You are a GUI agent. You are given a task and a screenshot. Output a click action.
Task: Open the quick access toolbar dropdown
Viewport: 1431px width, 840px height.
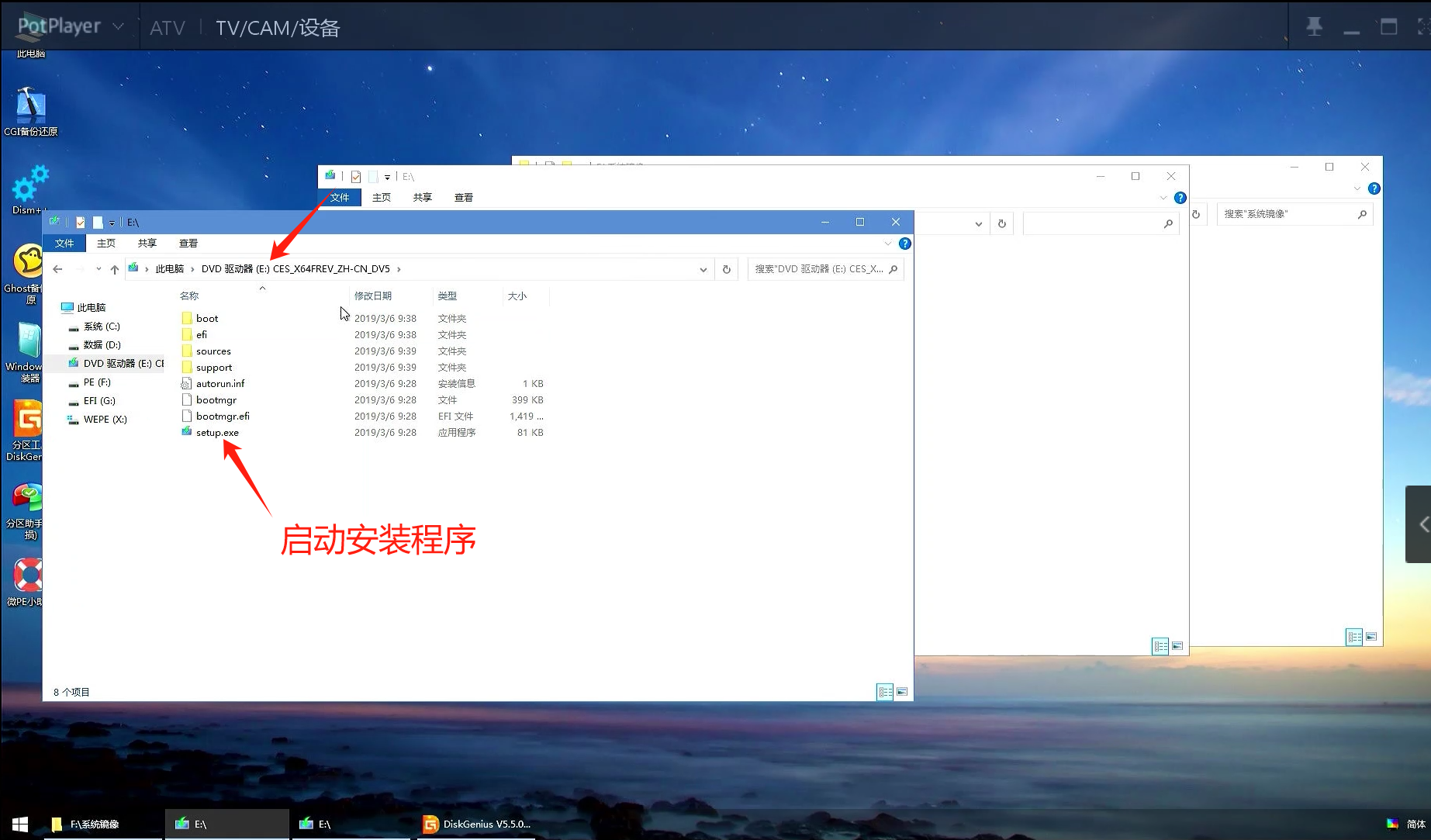(x=112, y=223)
